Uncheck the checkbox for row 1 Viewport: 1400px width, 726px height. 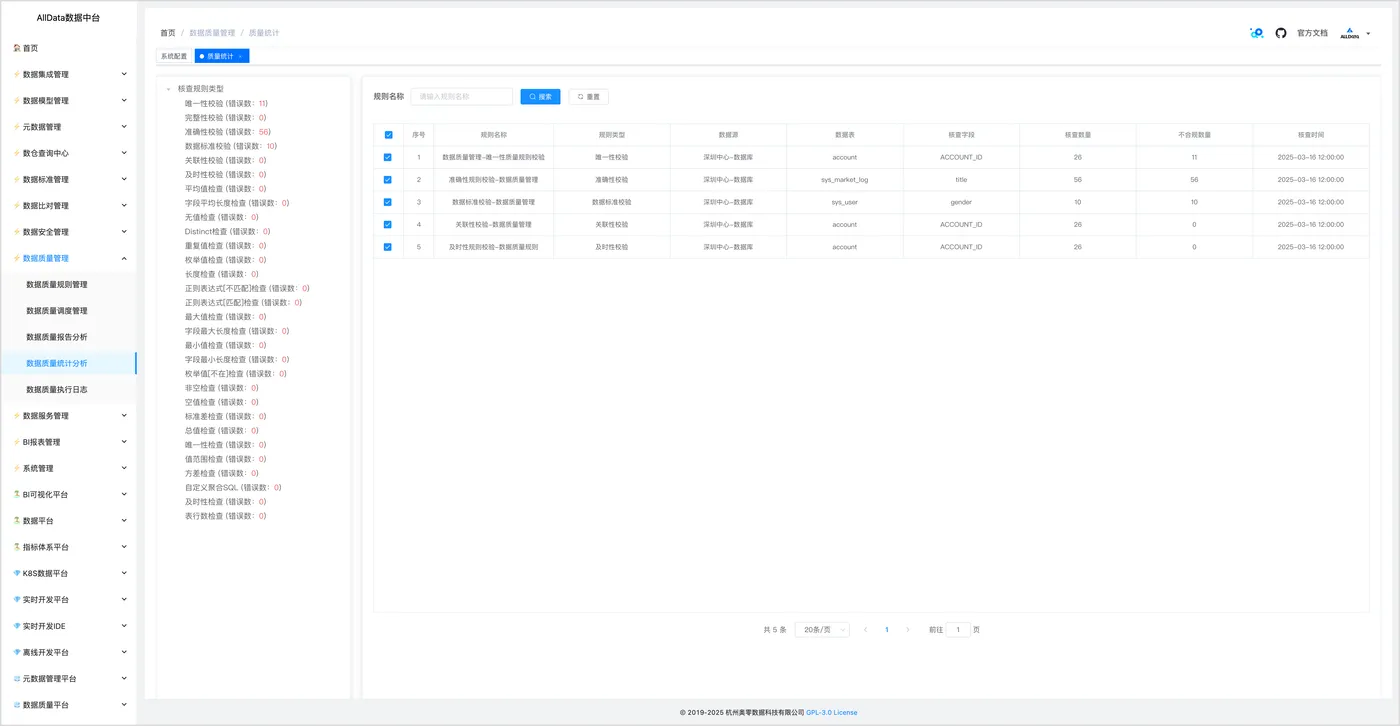point(388,157)
